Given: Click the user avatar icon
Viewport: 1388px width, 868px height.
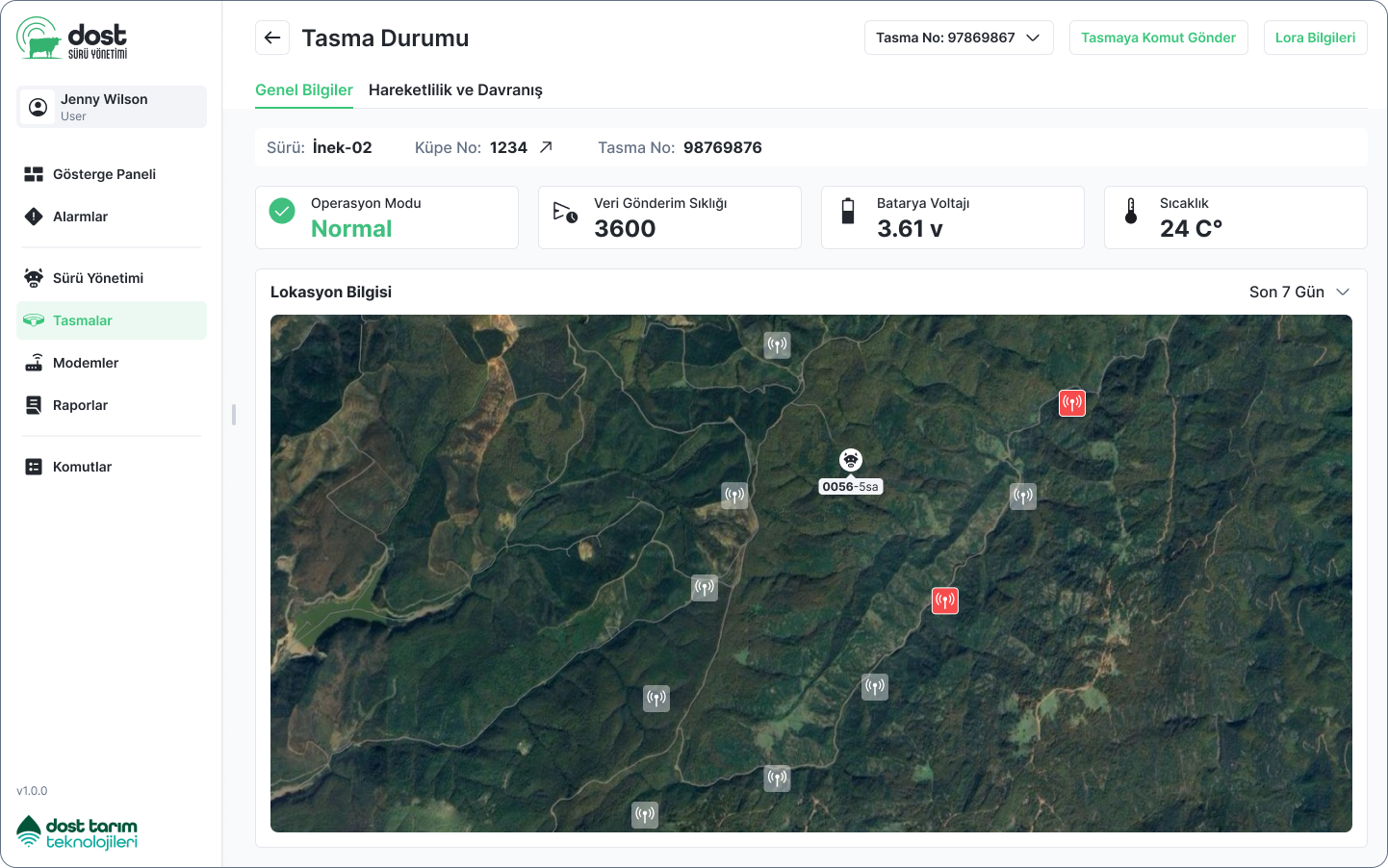Looking at the screenshot, I should [39, 107].
